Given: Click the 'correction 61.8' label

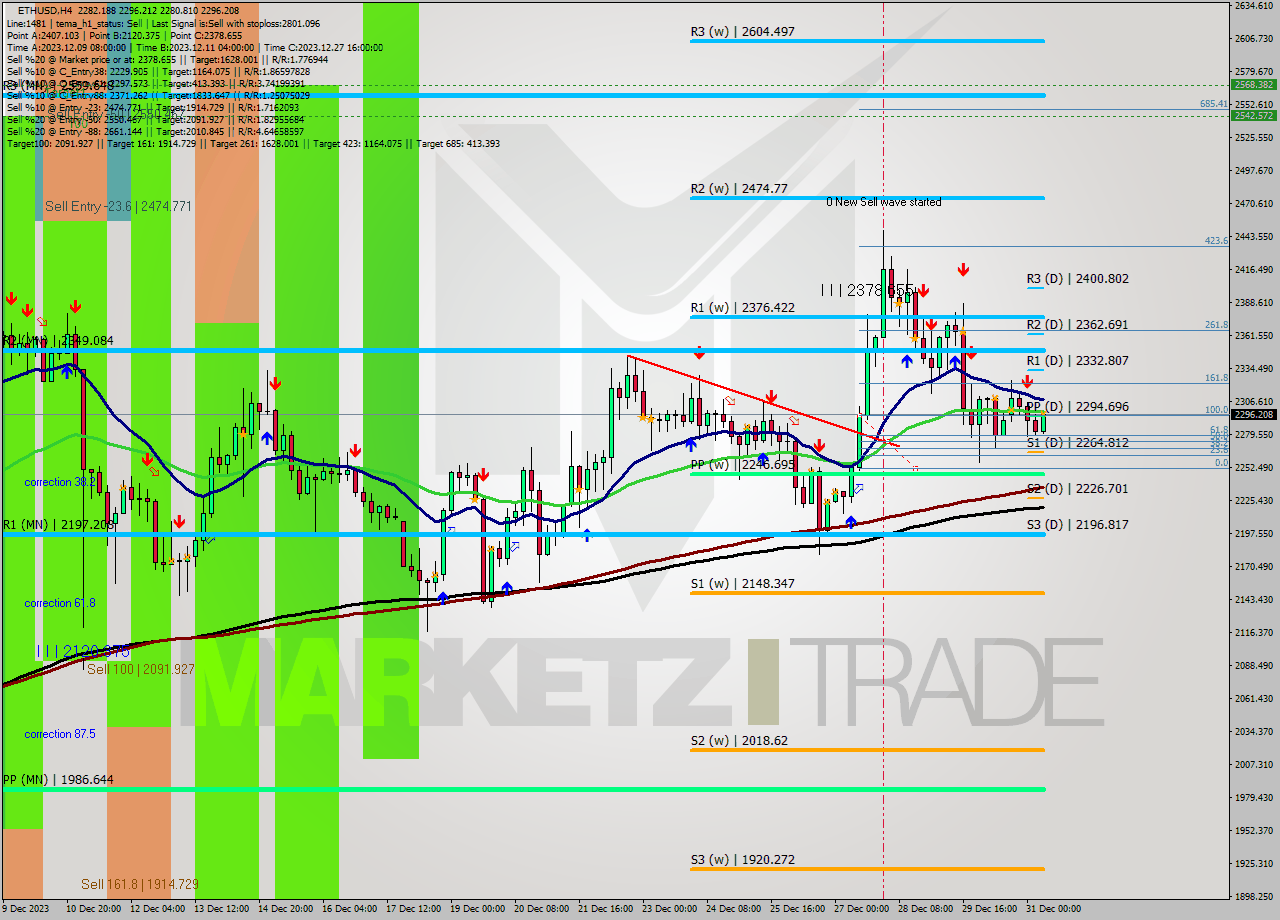Looking at the screenshot, I should 60,603.
